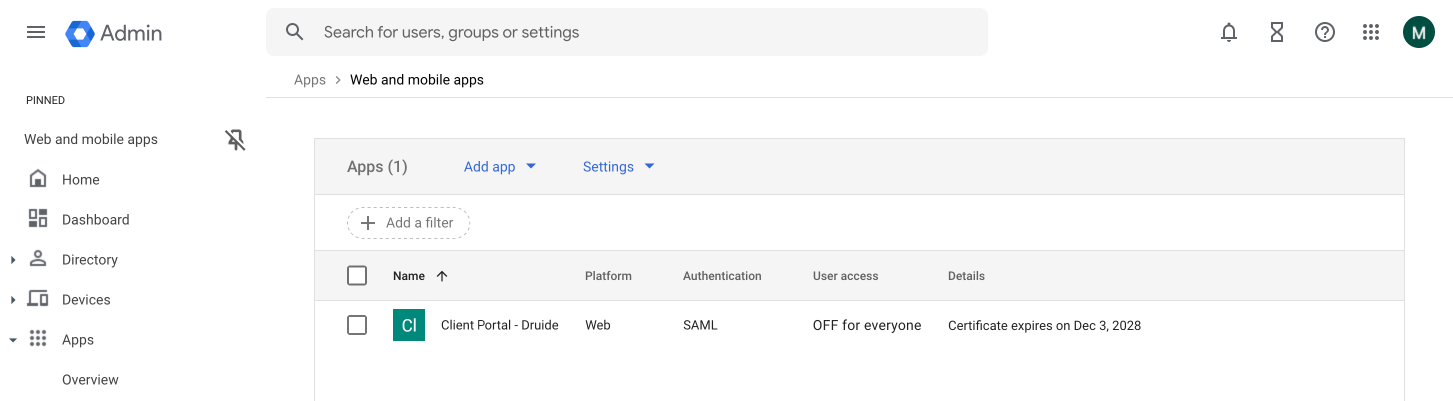Screen dimensions: 1453x401
Task: Select all apps with header checkbox
Action: 357,276
